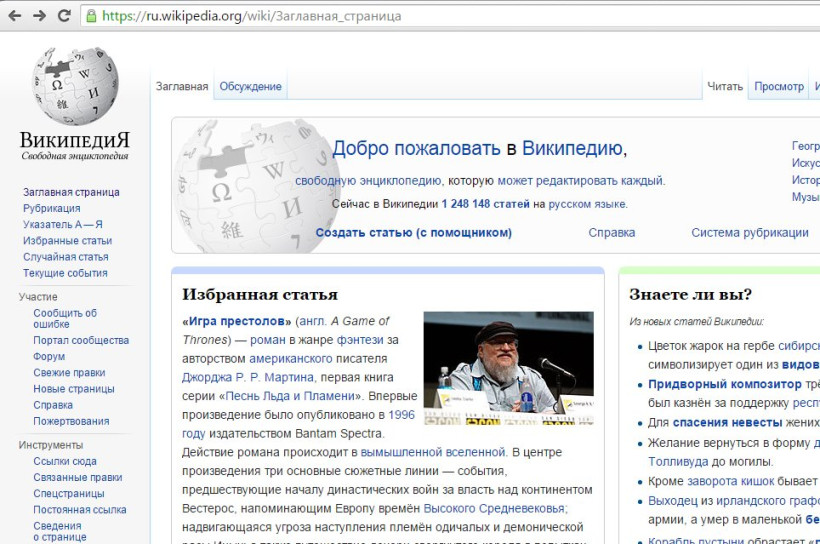Open the Просмотр tab
Screen dimensions: 820x544
(x=779, y=87)
